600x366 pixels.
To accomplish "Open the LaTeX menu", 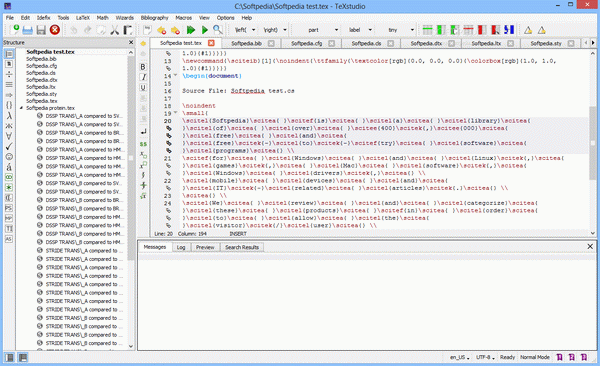I will 83,18.
